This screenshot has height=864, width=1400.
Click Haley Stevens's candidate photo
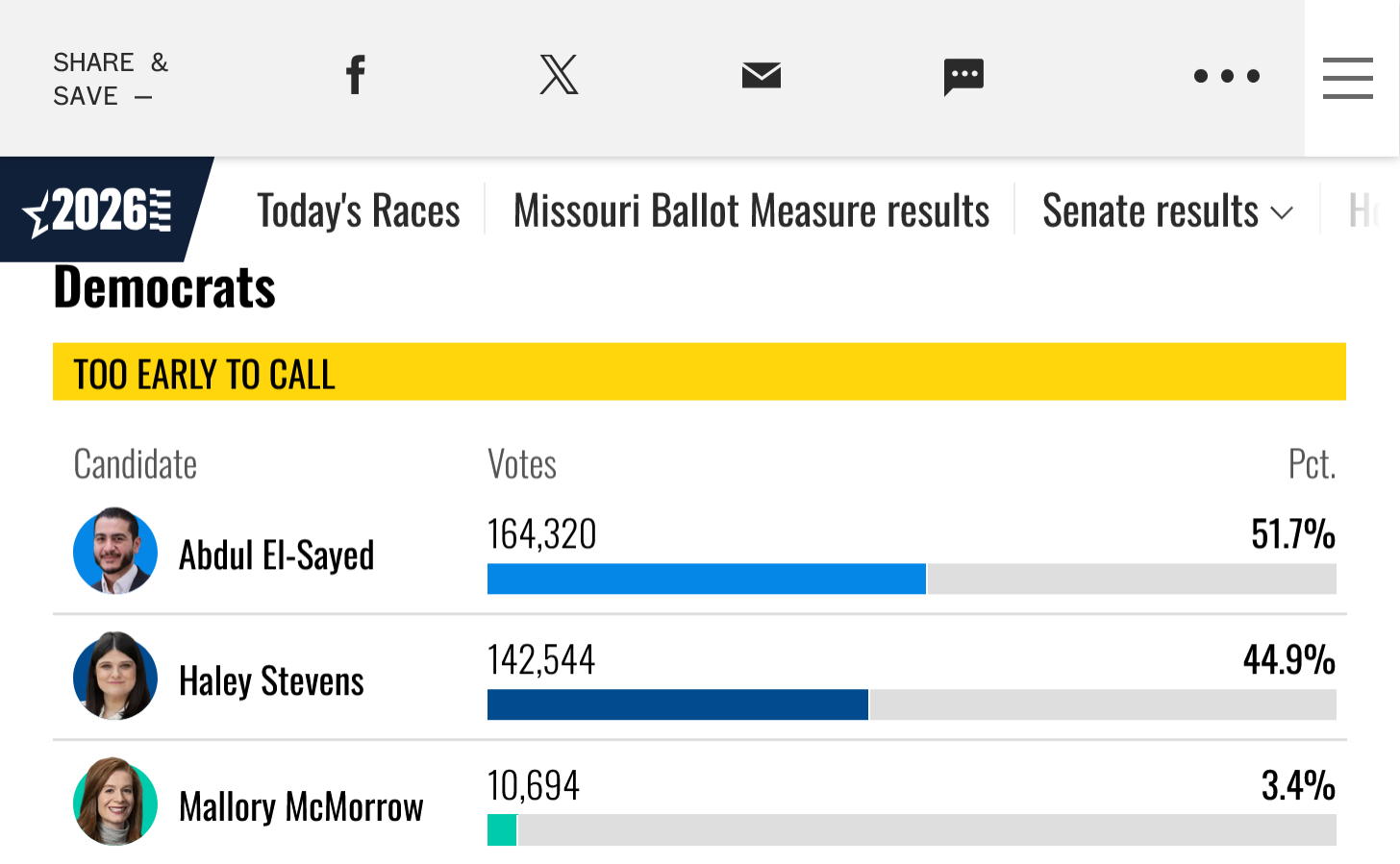[115, 677]
